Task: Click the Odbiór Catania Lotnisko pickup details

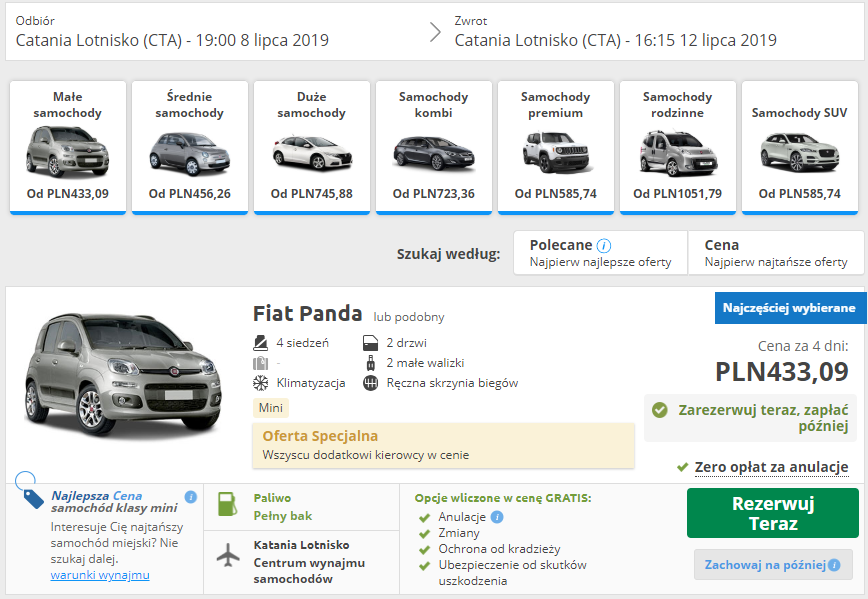Action: 172,33
